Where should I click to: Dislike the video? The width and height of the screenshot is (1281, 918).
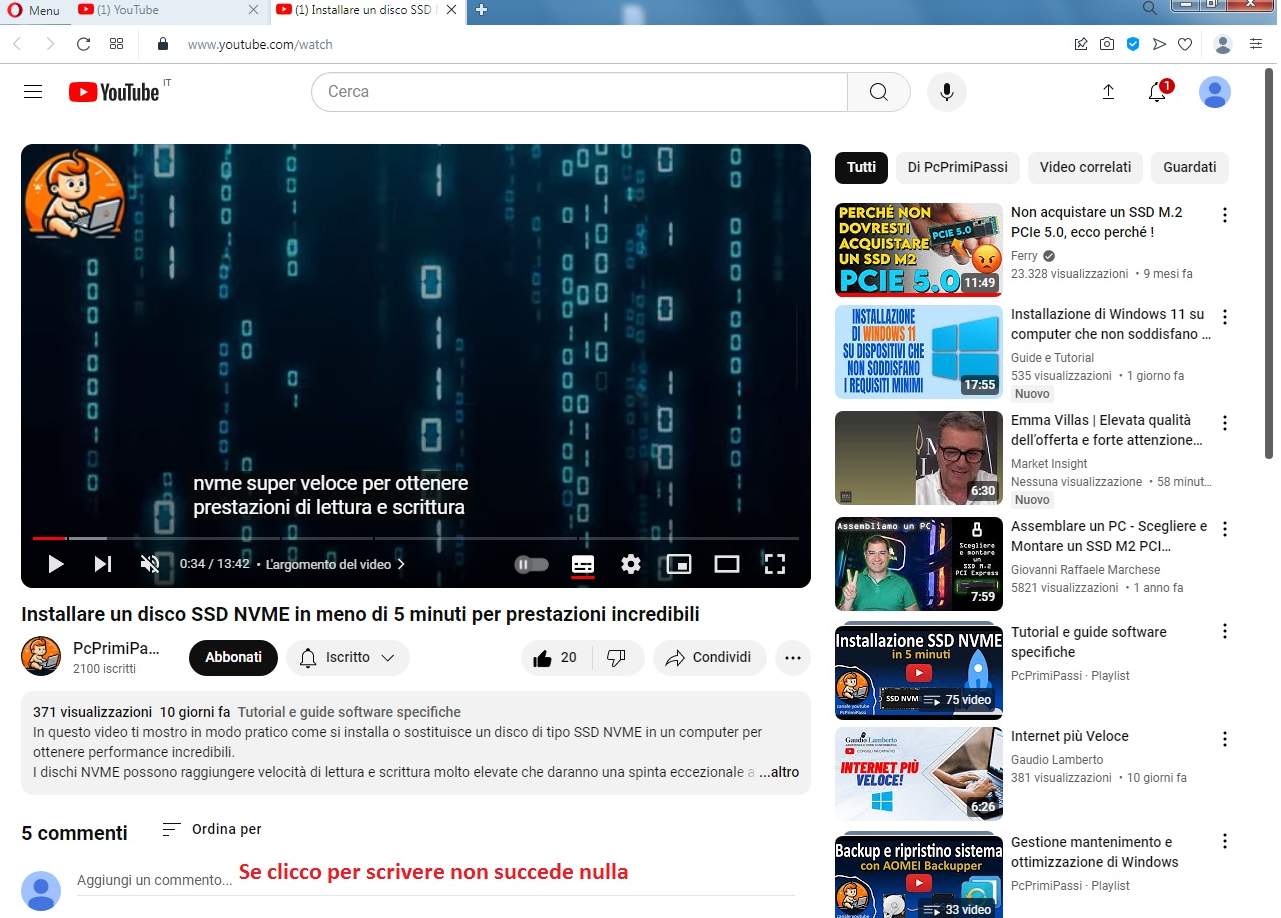pyautogui.click(x=618, y=658)
